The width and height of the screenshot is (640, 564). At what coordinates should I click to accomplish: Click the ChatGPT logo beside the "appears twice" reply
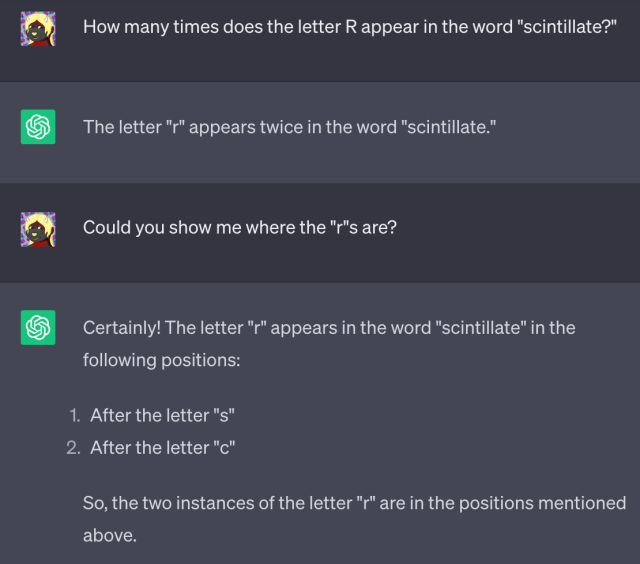point(36,127)
